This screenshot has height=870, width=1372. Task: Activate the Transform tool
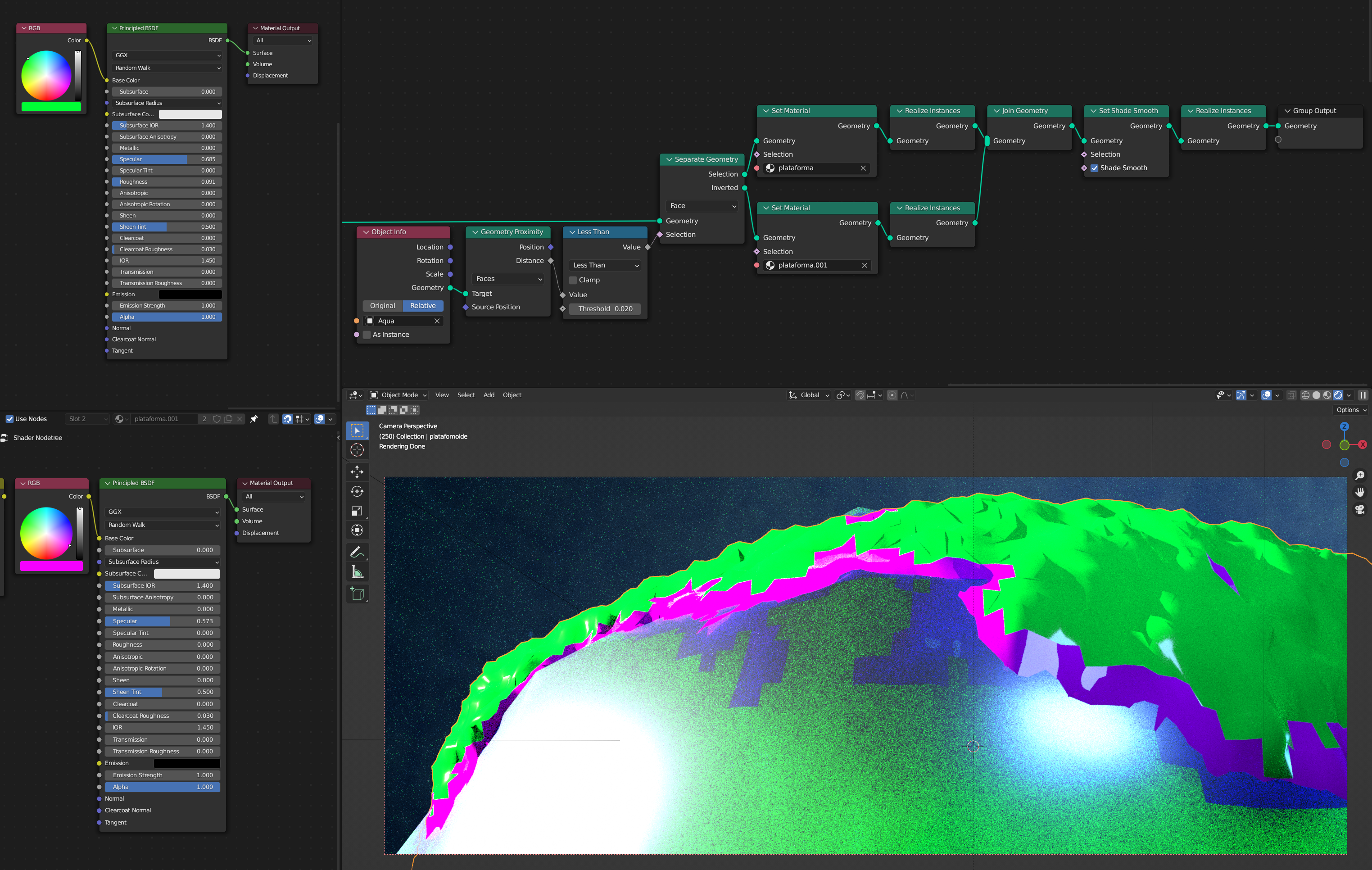tap(357, 530)
